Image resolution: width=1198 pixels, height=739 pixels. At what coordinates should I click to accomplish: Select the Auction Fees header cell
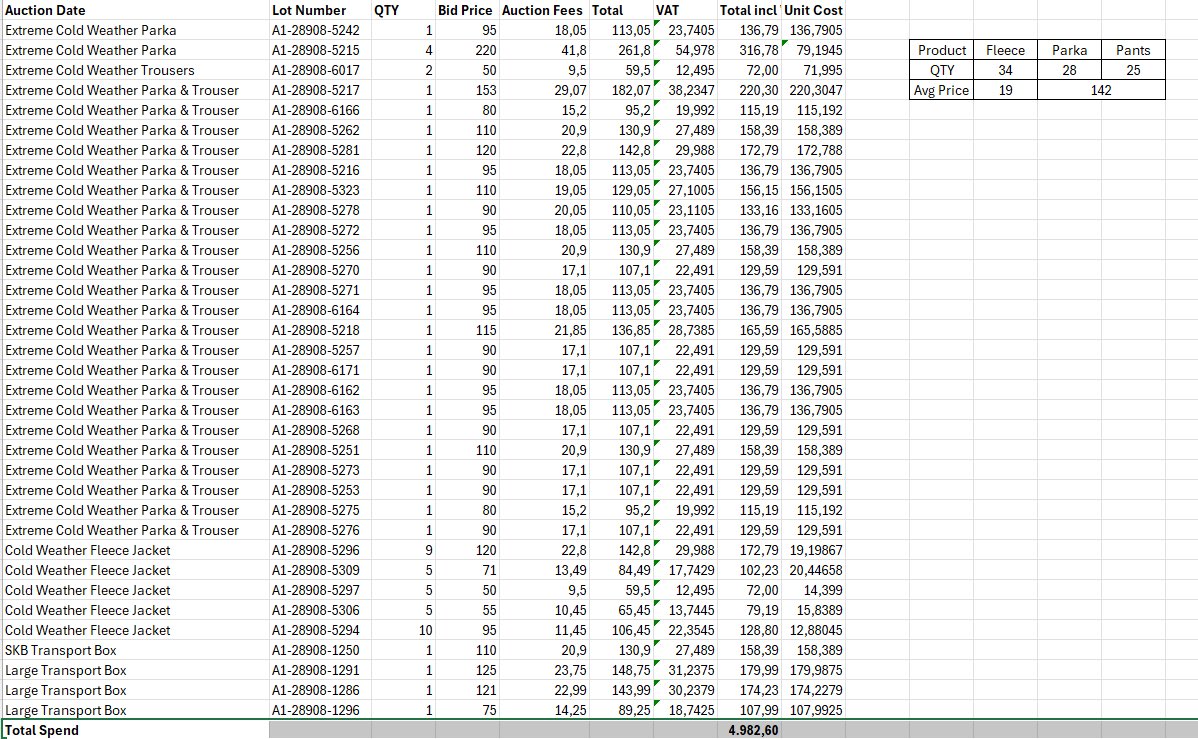(x=544, y=10)
